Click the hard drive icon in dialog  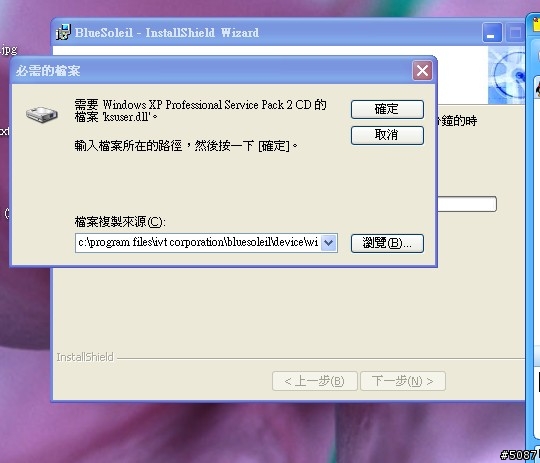[42, 114]
